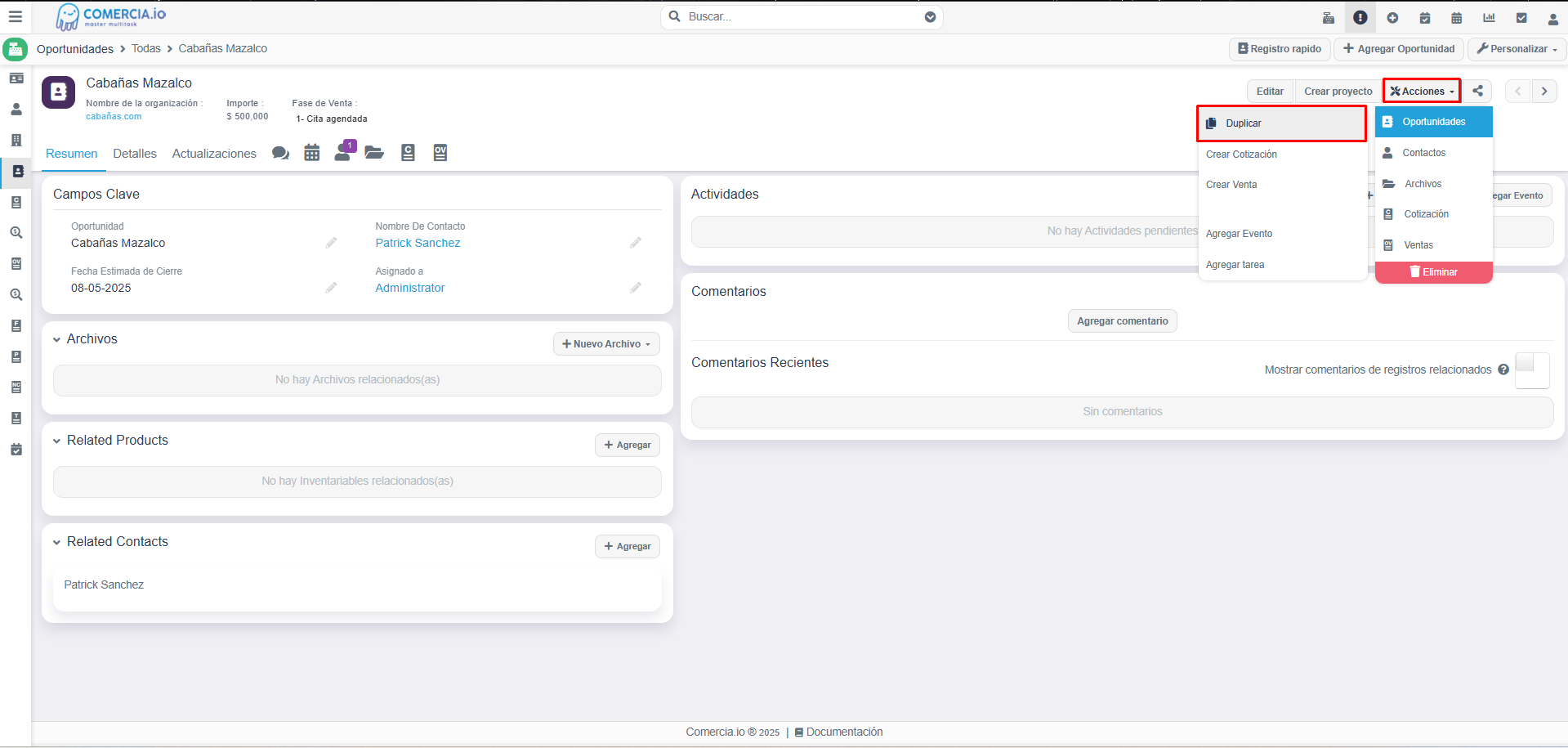Click the Buscar search field
The height and width of the screenshot is (748, 1568).
[801, 16]
